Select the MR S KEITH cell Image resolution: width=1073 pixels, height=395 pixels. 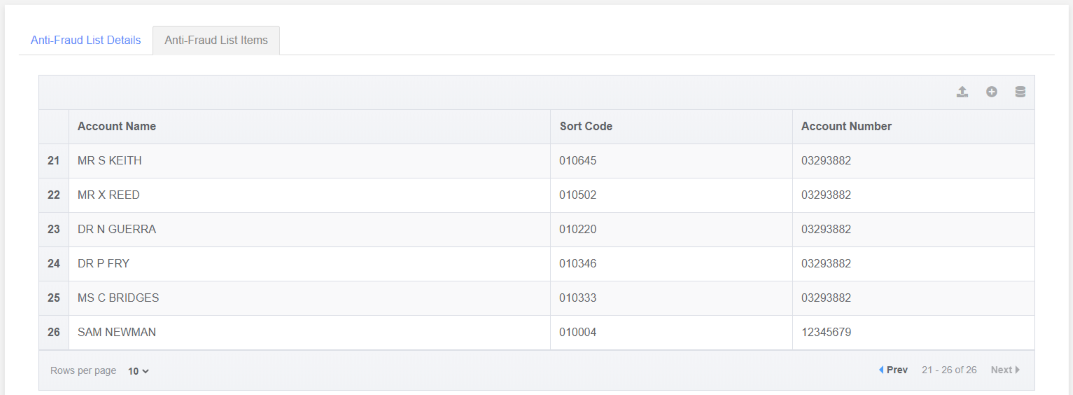click(309, 161)
